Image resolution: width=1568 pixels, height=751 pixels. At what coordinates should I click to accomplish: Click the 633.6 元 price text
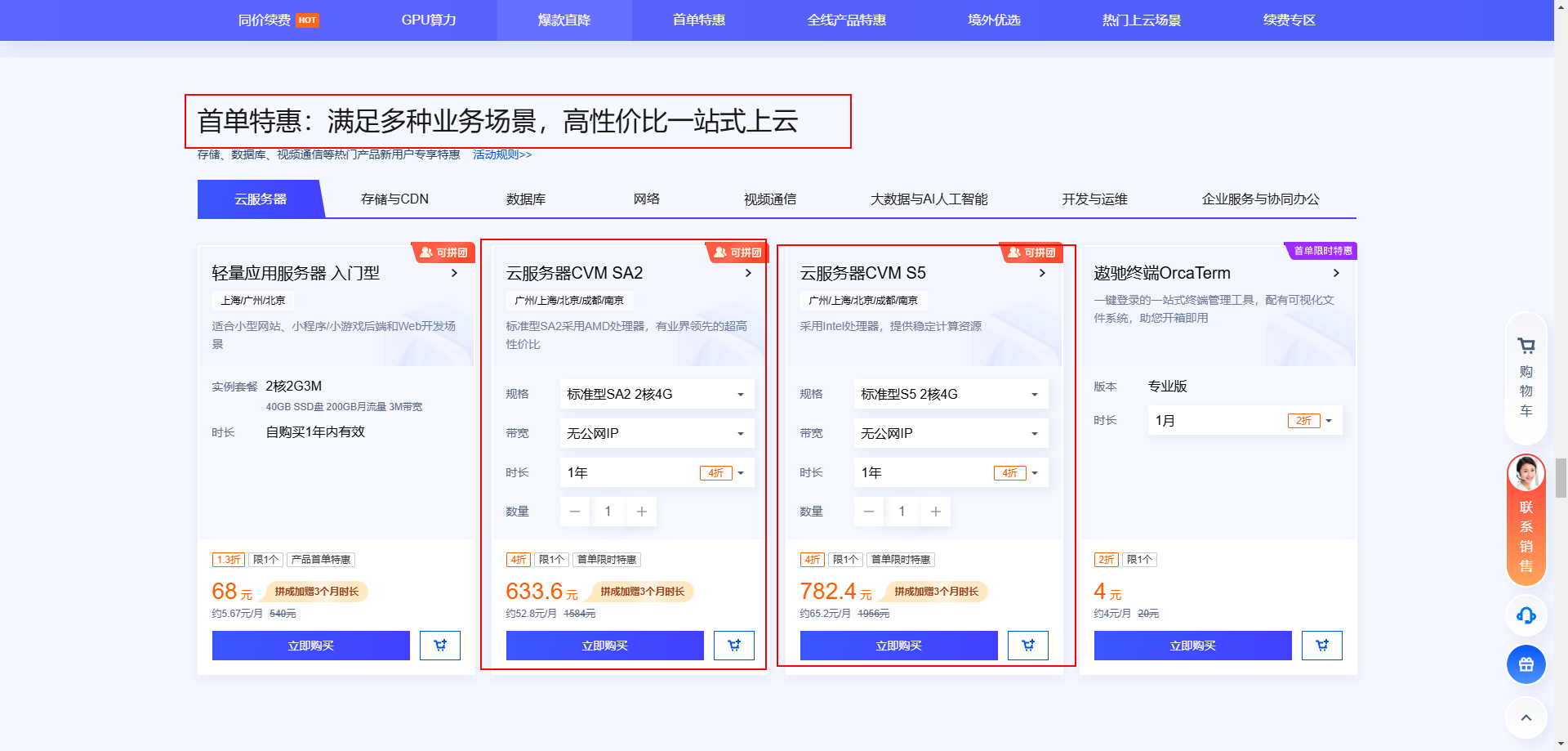click(542, 592)
